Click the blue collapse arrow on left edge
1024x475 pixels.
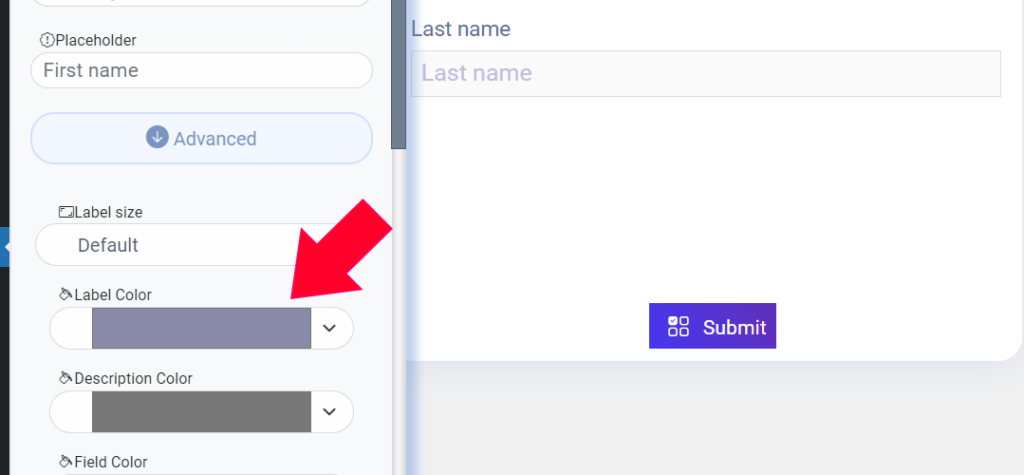[5, 247]
